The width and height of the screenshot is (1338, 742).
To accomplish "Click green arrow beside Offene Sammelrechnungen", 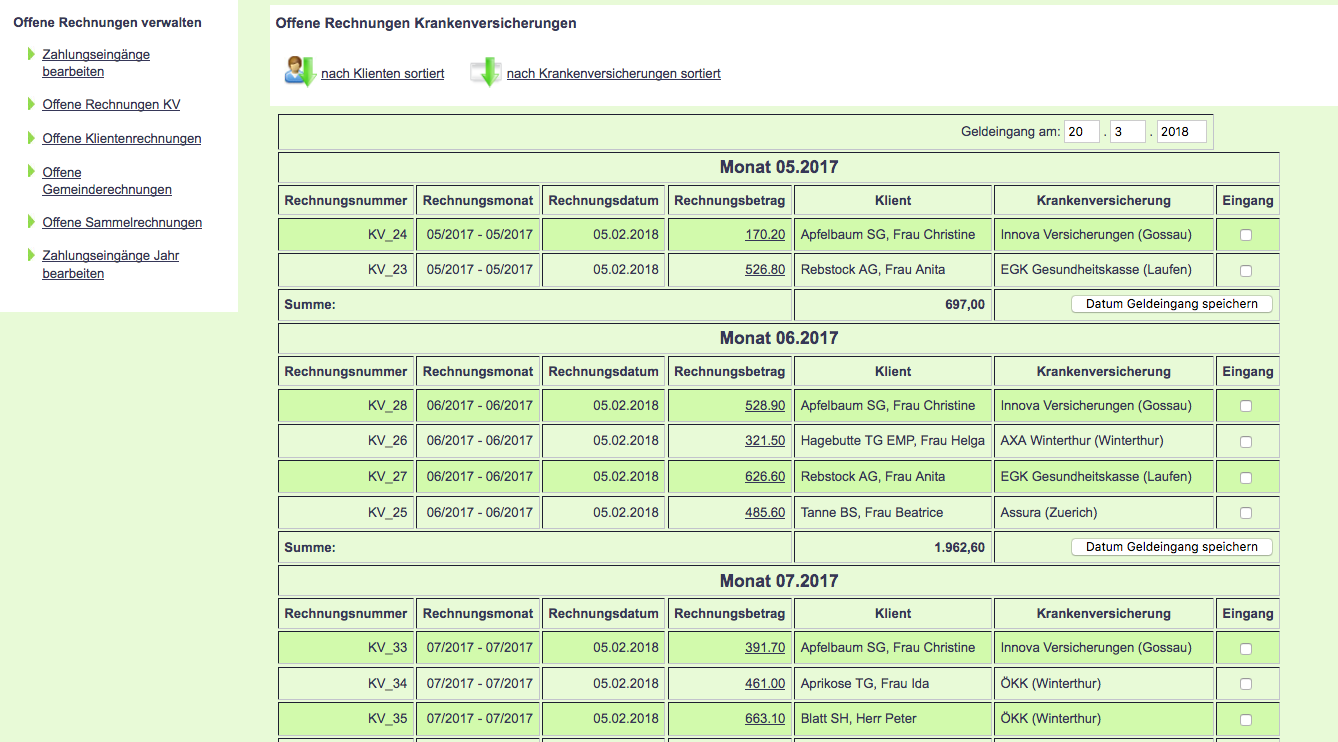I will click(x=32, y=222).
